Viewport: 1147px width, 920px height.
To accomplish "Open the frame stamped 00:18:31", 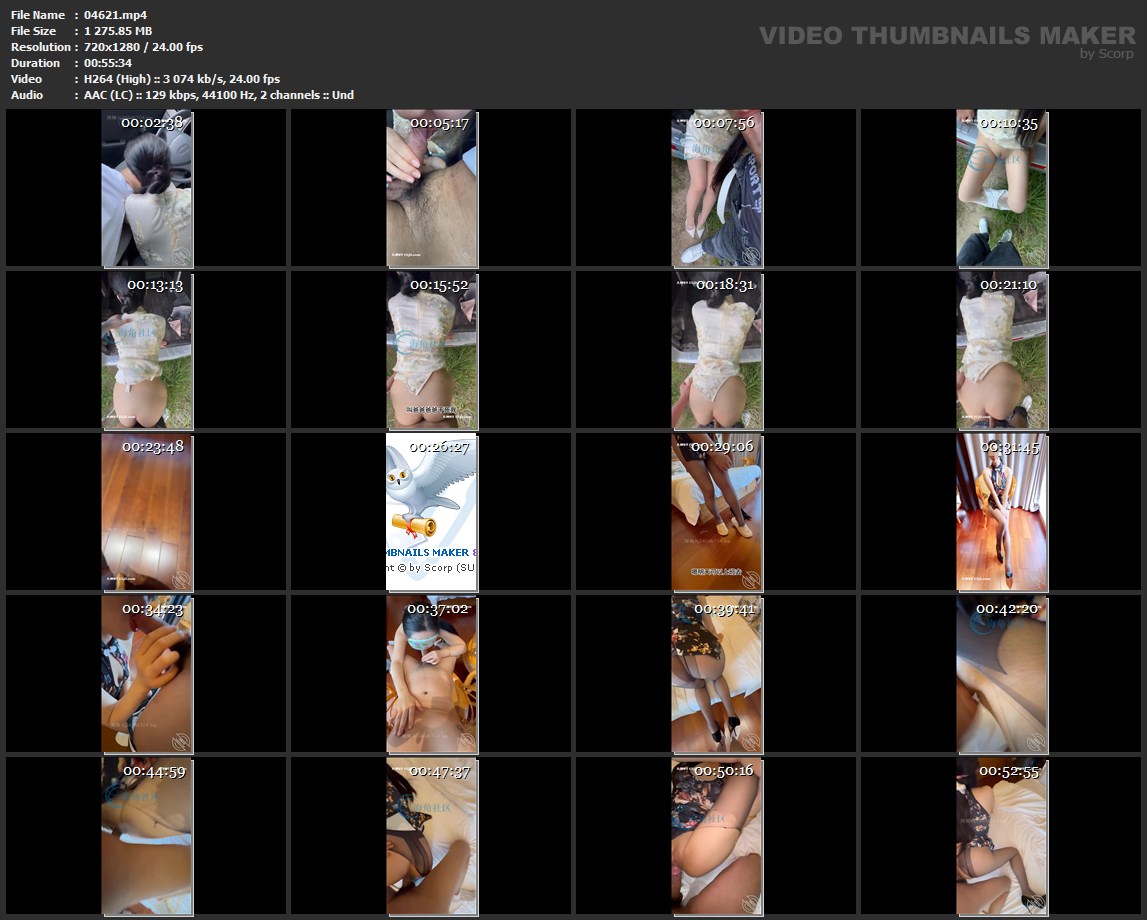I will click(717, 350).
